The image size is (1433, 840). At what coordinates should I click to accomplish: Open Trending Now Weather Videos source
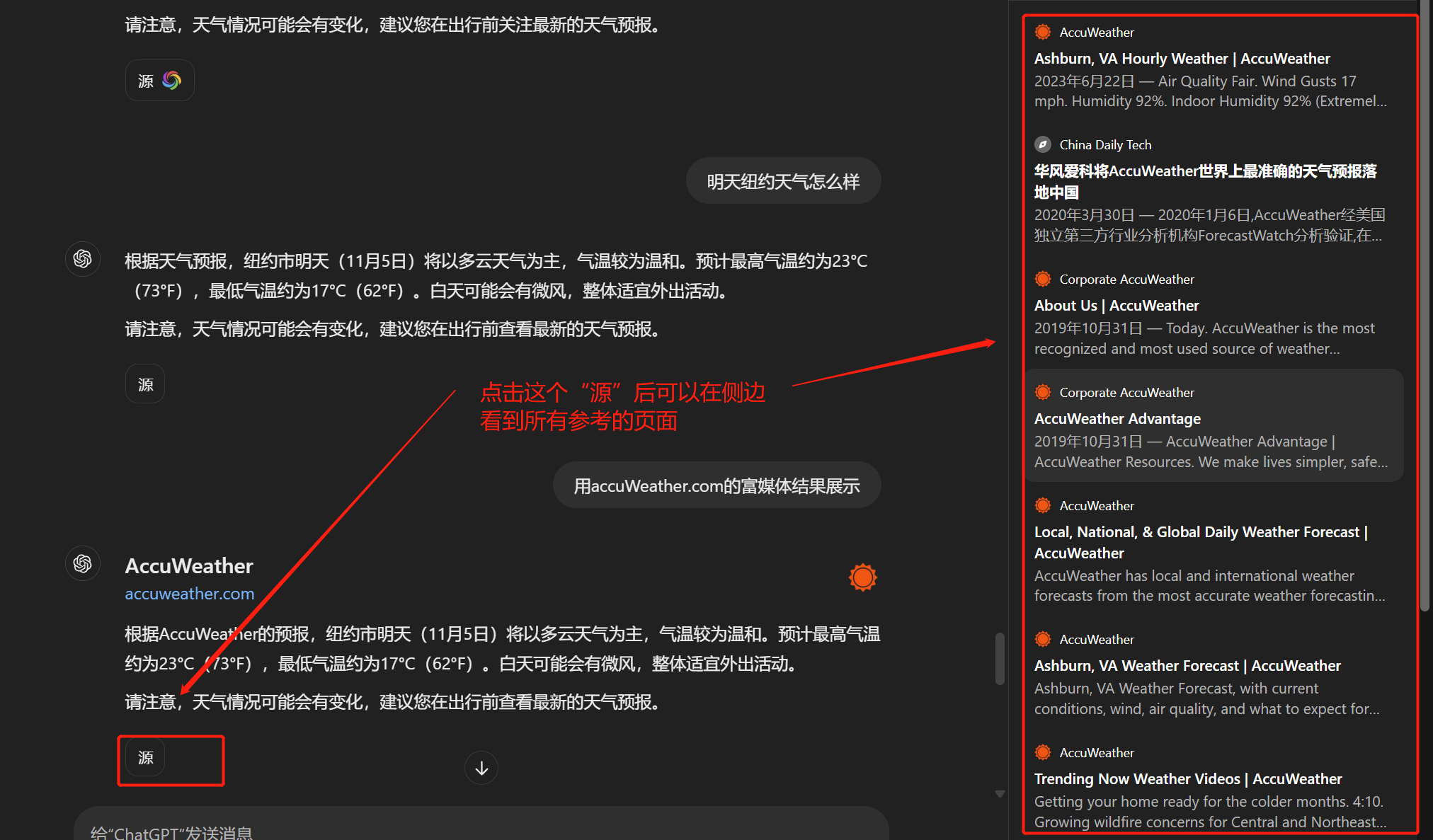[x=1188, y=779]
